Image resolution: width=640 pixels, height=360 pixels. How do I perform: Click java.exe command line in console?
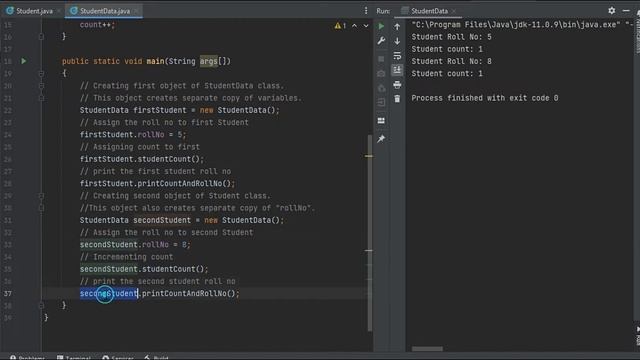coord(522,25)
